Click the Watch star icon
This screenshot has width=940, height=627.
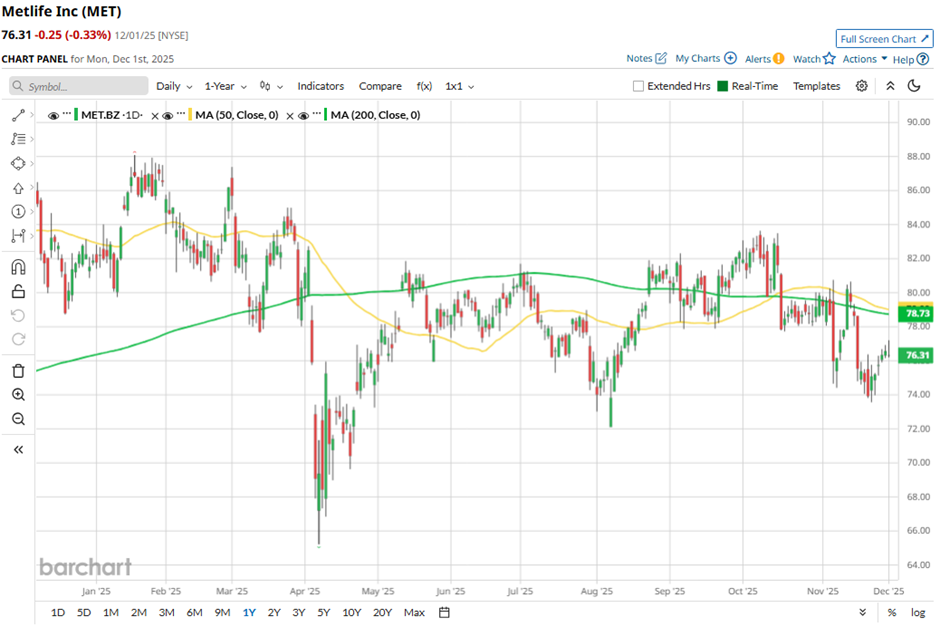point(829,59)
